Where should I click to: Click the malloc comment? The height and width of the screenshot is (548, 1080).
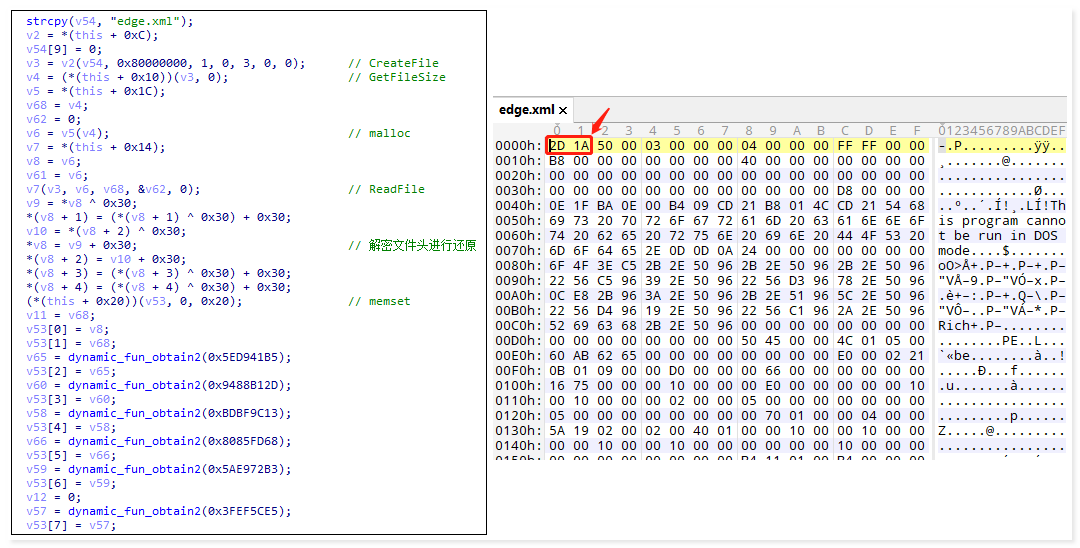click(x=389, y=133)
